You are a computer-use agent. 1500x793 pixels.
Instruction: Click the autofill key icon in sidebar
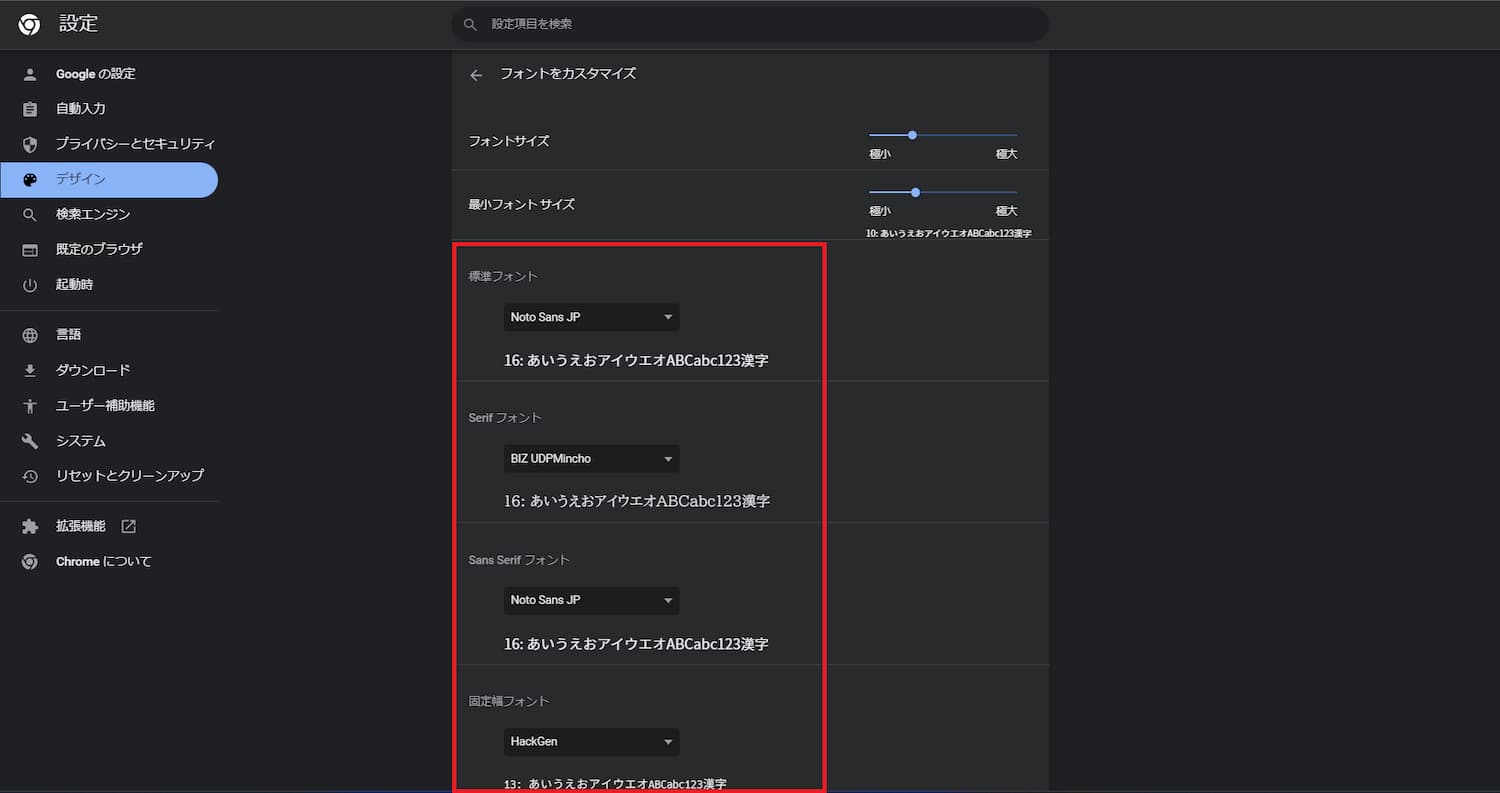28,108
